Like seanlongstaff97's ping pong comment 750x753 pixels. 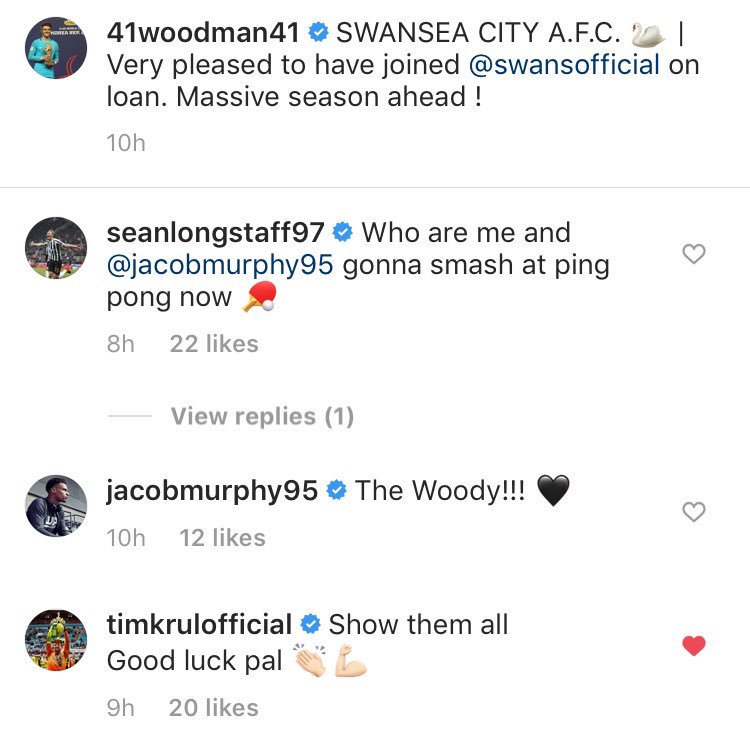(693, 254)
